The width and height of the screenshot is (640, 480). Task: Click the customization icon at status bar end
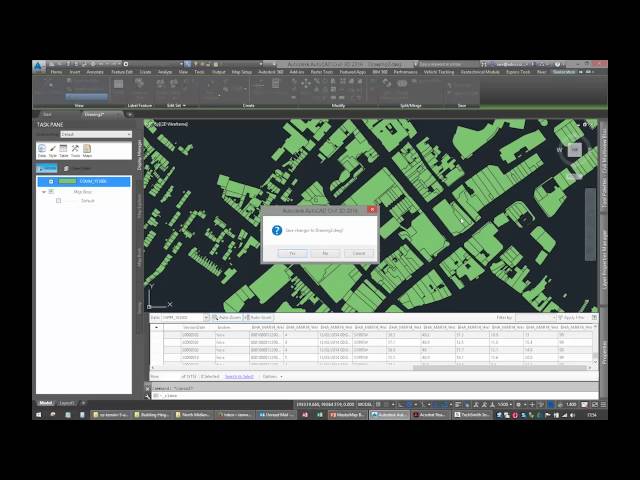(x=603, y=404)
